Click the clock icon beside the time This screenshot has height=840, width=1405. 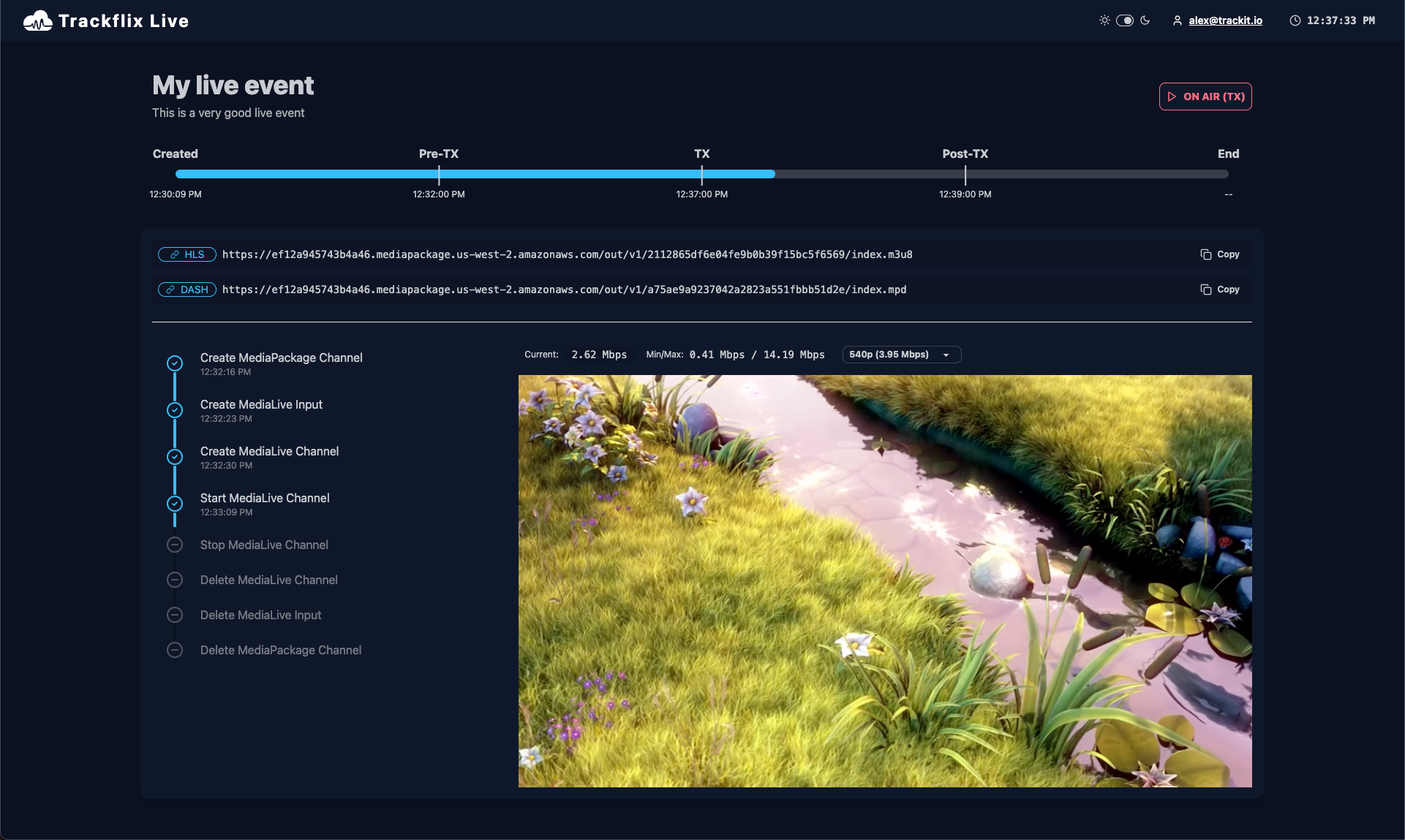[1295, 20]
